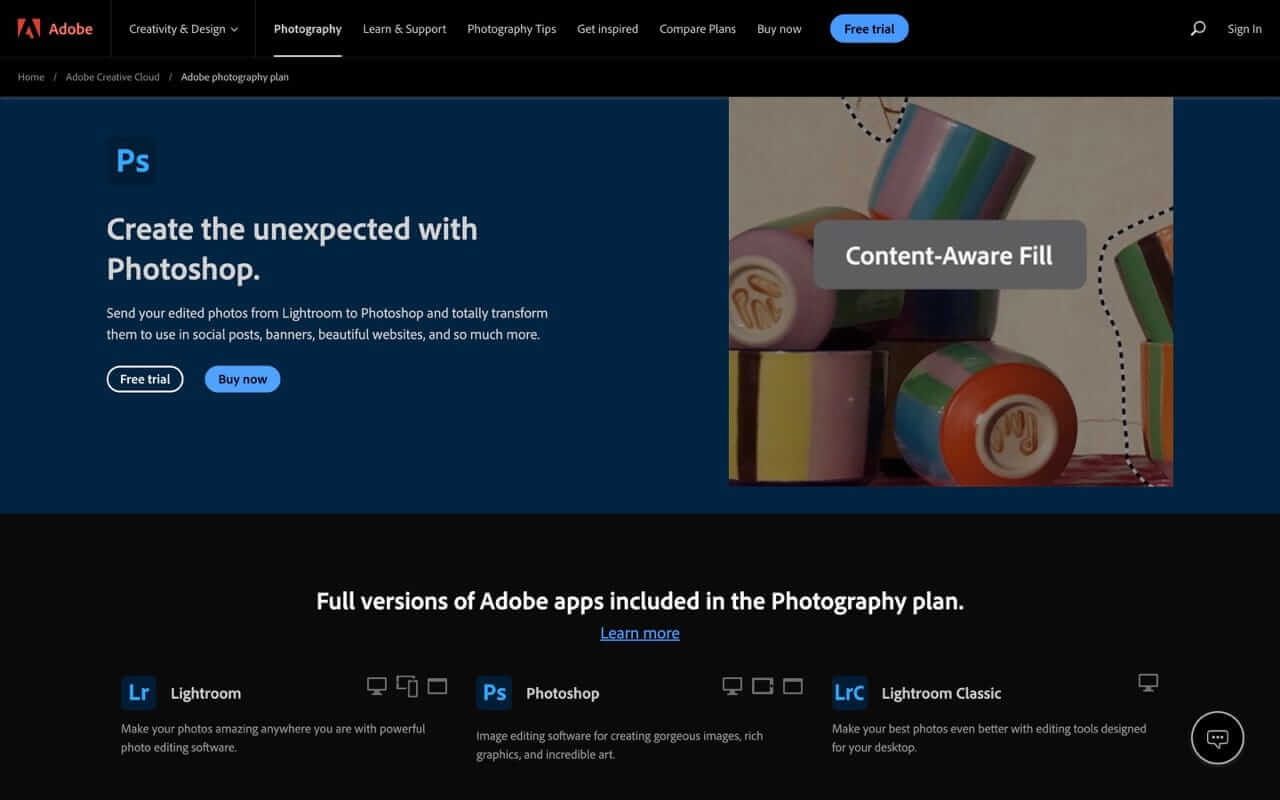
Task: Click Buy now in the navigation bar
Action: tap(779, 29)
